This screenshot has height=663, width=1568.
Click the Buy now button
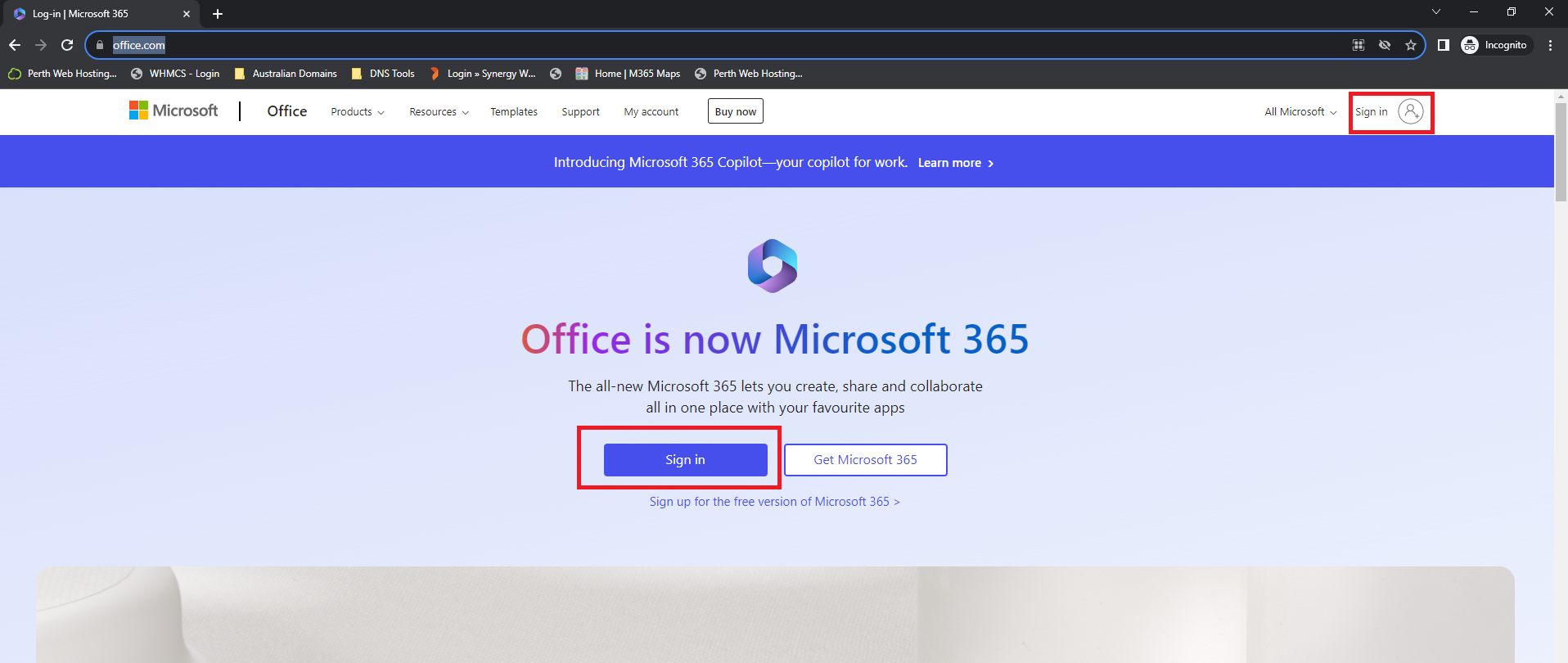click(x=736, y=111)
